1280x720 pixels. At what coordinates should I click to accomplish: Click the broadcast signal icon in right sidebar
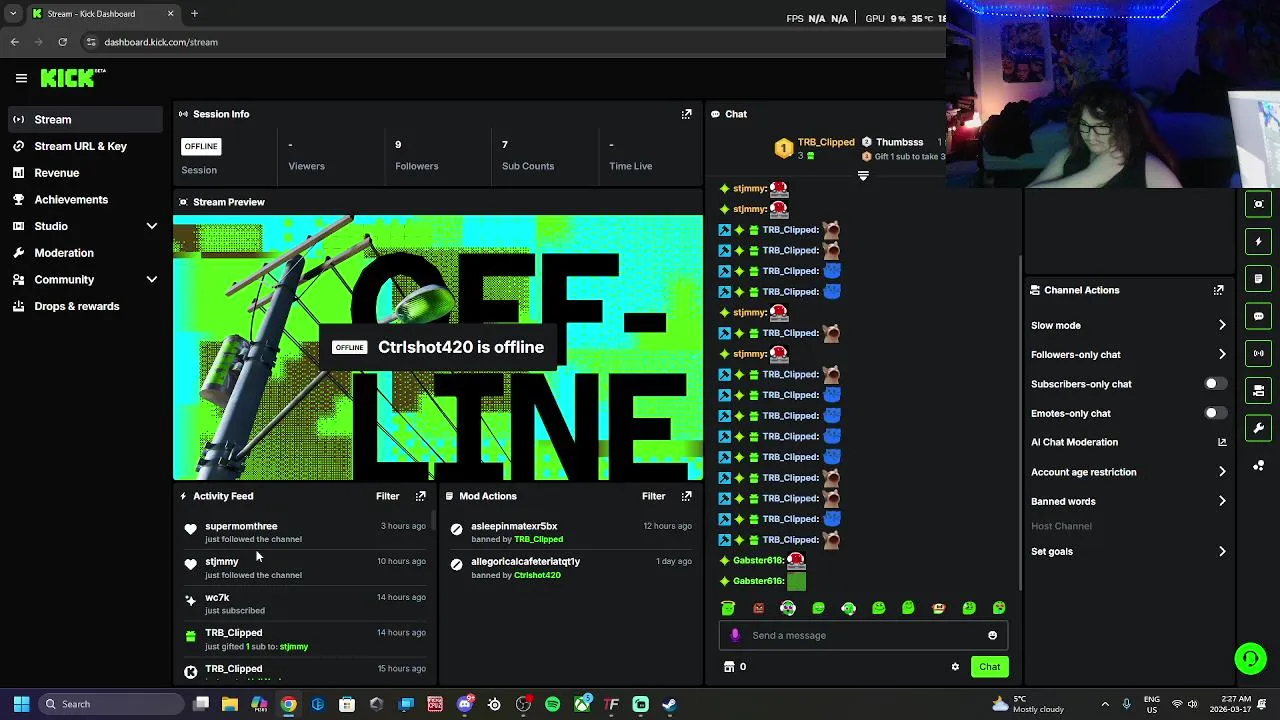(x=1258, y=353)
